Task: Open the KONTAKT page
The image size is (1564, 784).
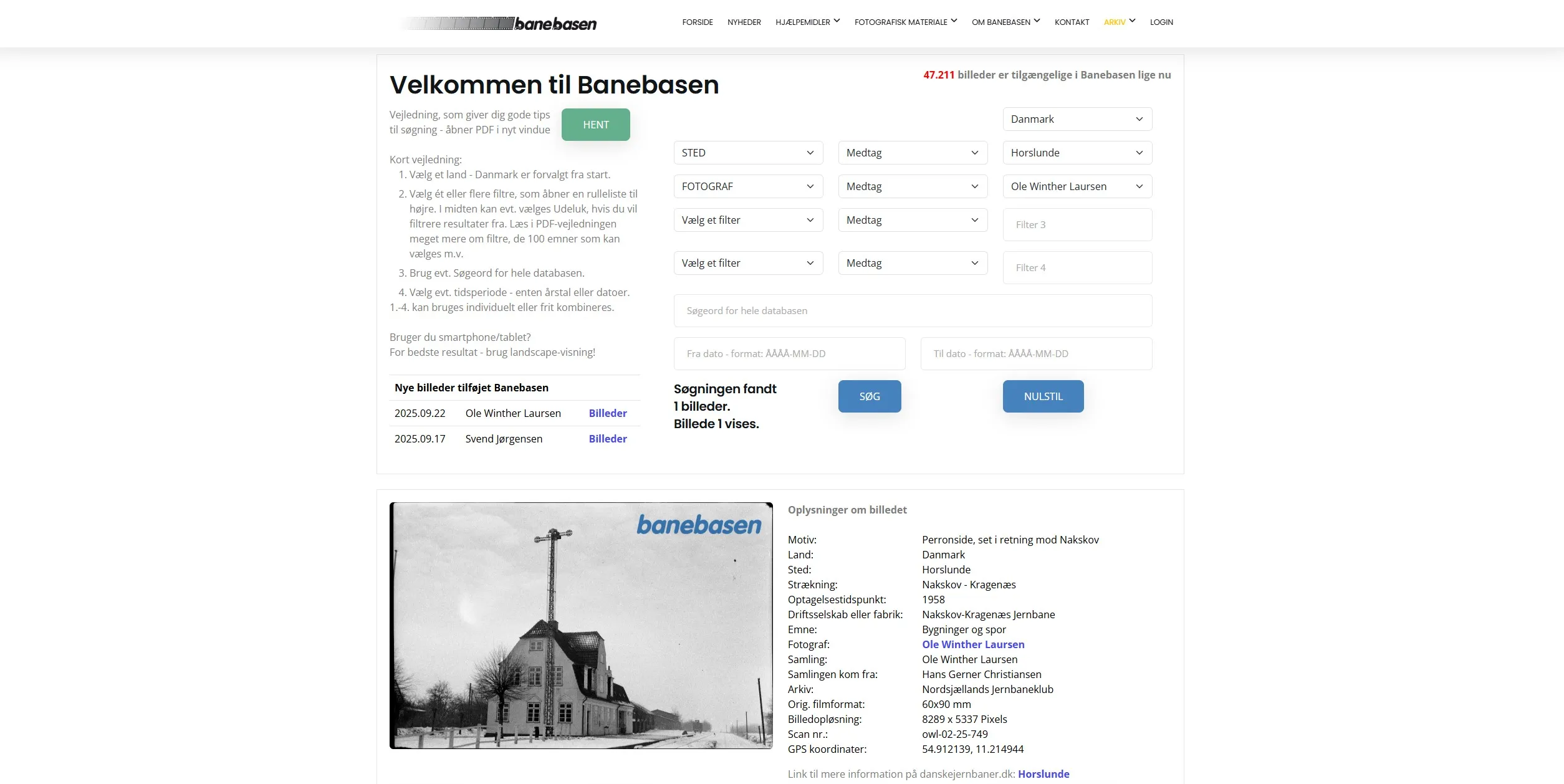Action: (x=1072, y=22)
